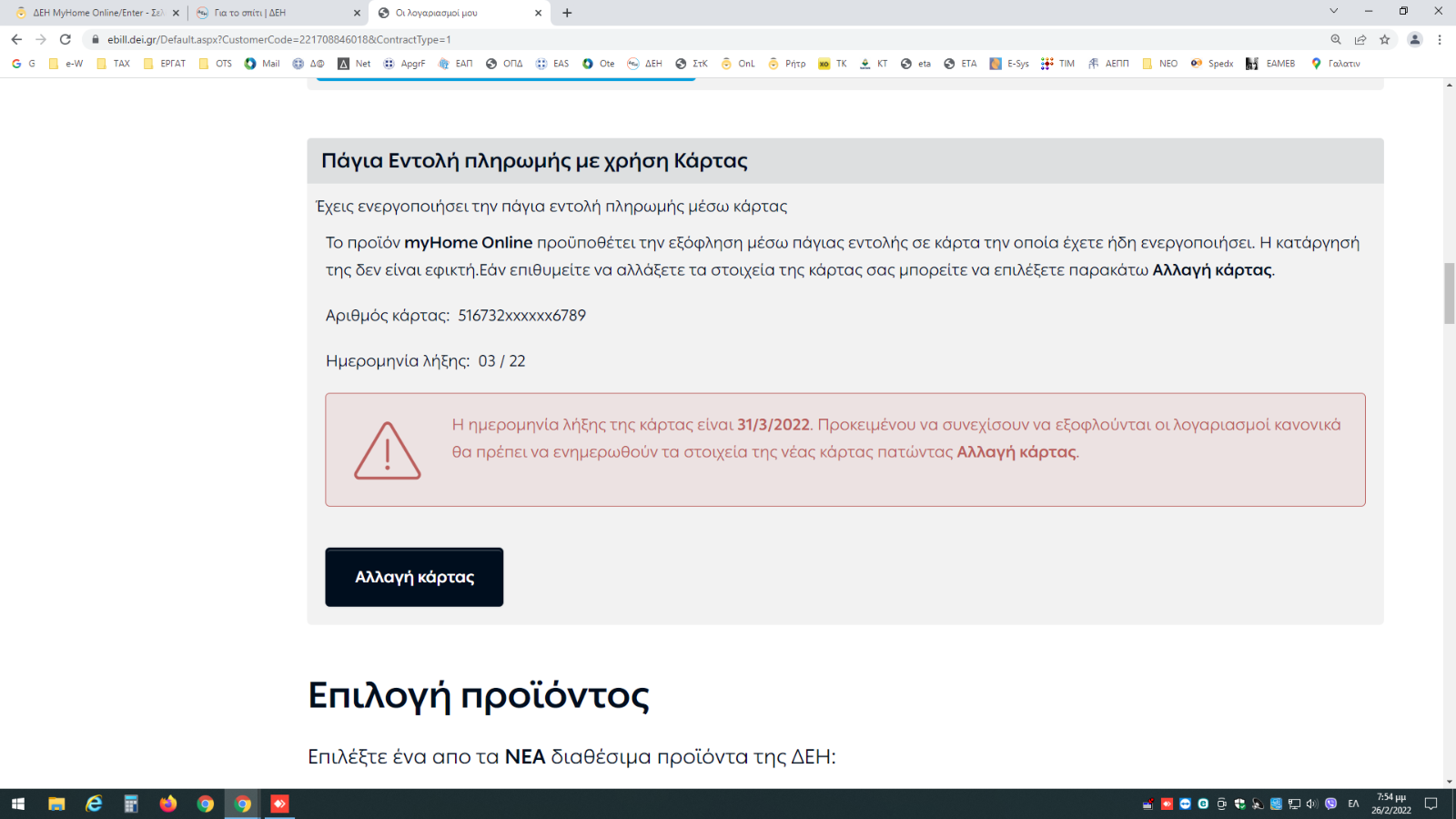Open the ΔΕΗ bookmark

645,64
